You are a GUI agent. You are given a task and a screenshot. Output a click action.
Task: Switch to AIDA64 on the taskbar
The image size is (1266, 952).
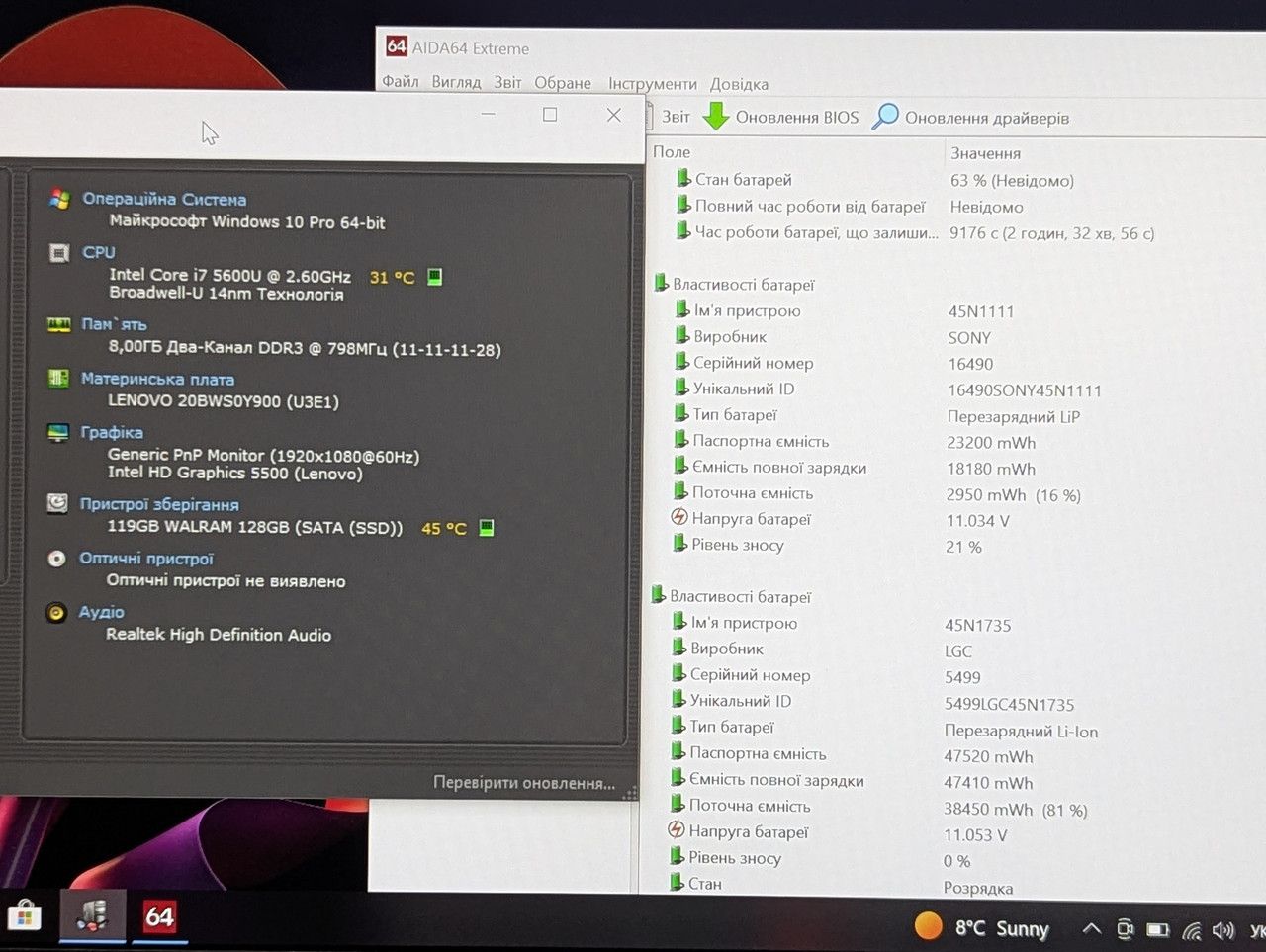(x=159, y=917)
